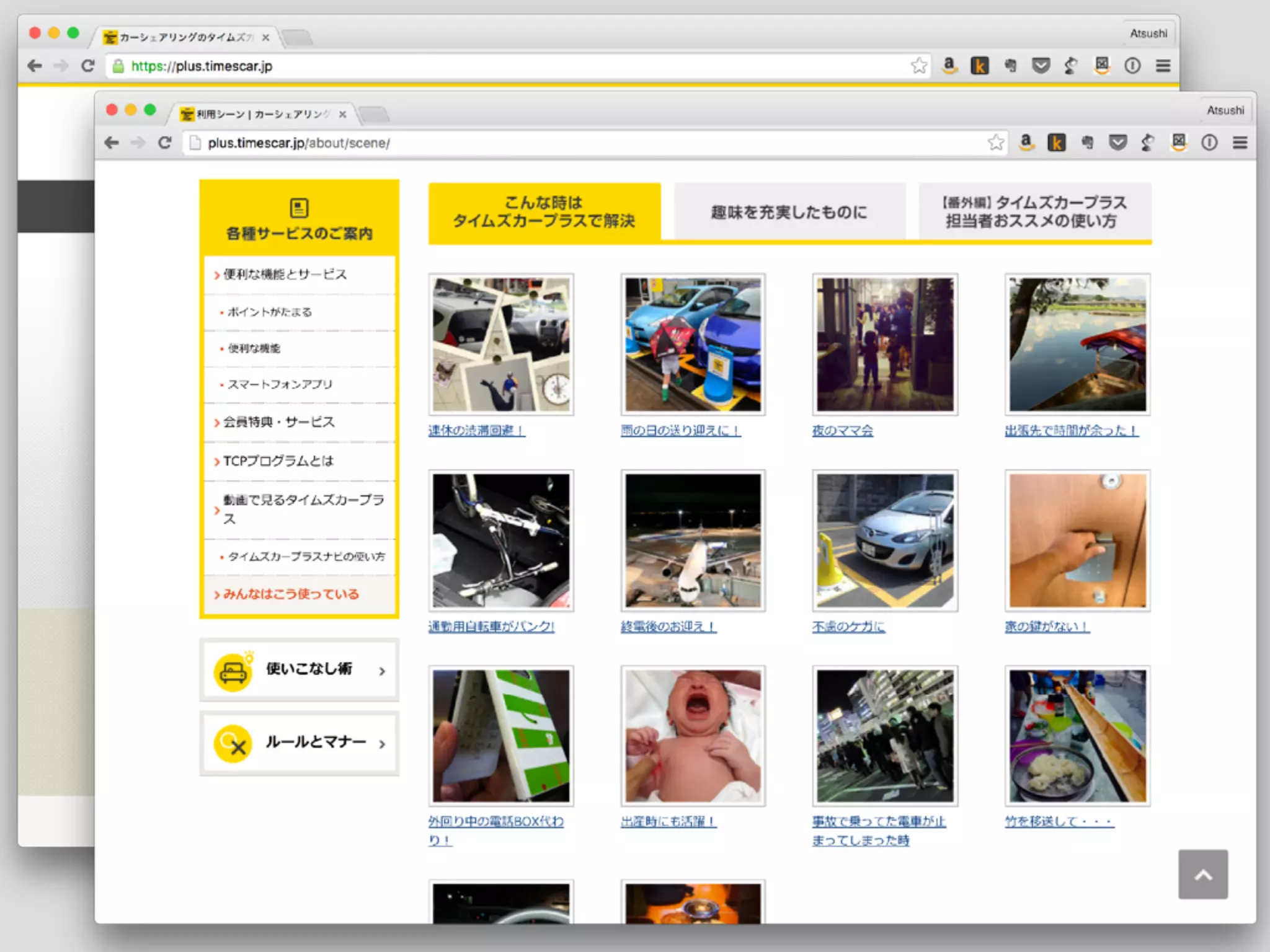Select 担当者おススメの使い方 tab

(1034, 212)
